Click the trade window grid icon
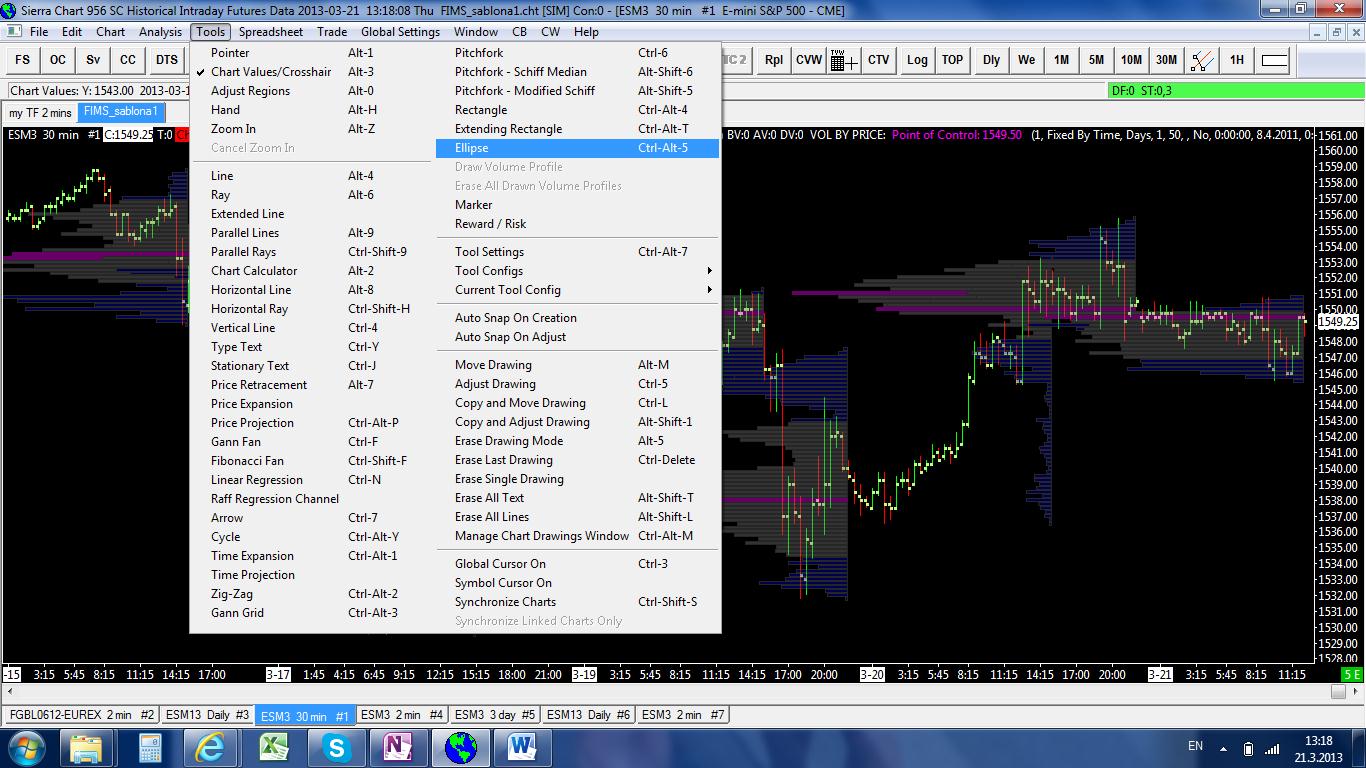 click(x=843, y=60)
